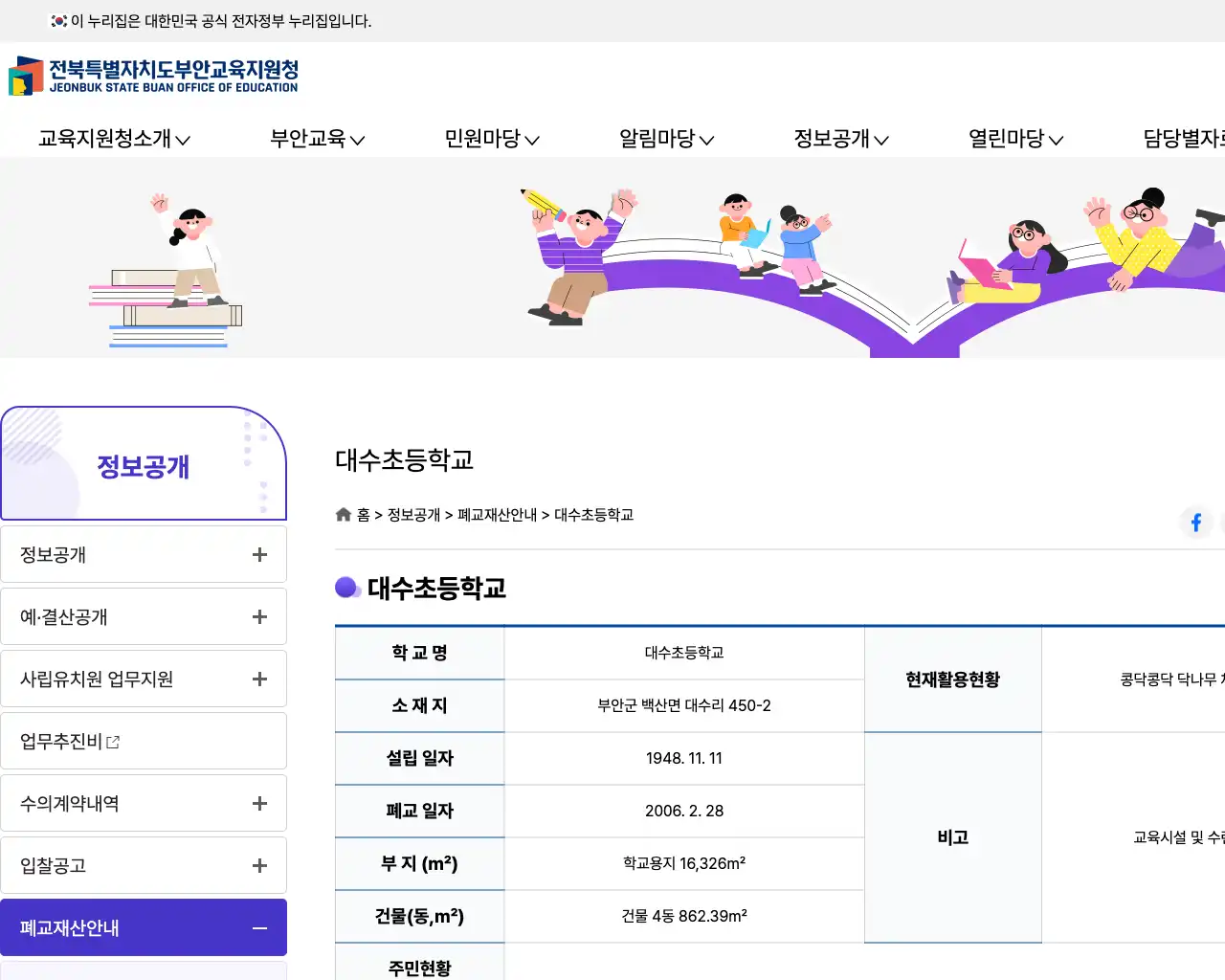The width and height of the screenshot is (1225, 980).
Task: Click minus icon on 폐교재산안내 item
Action: click(x=259, y=928)
